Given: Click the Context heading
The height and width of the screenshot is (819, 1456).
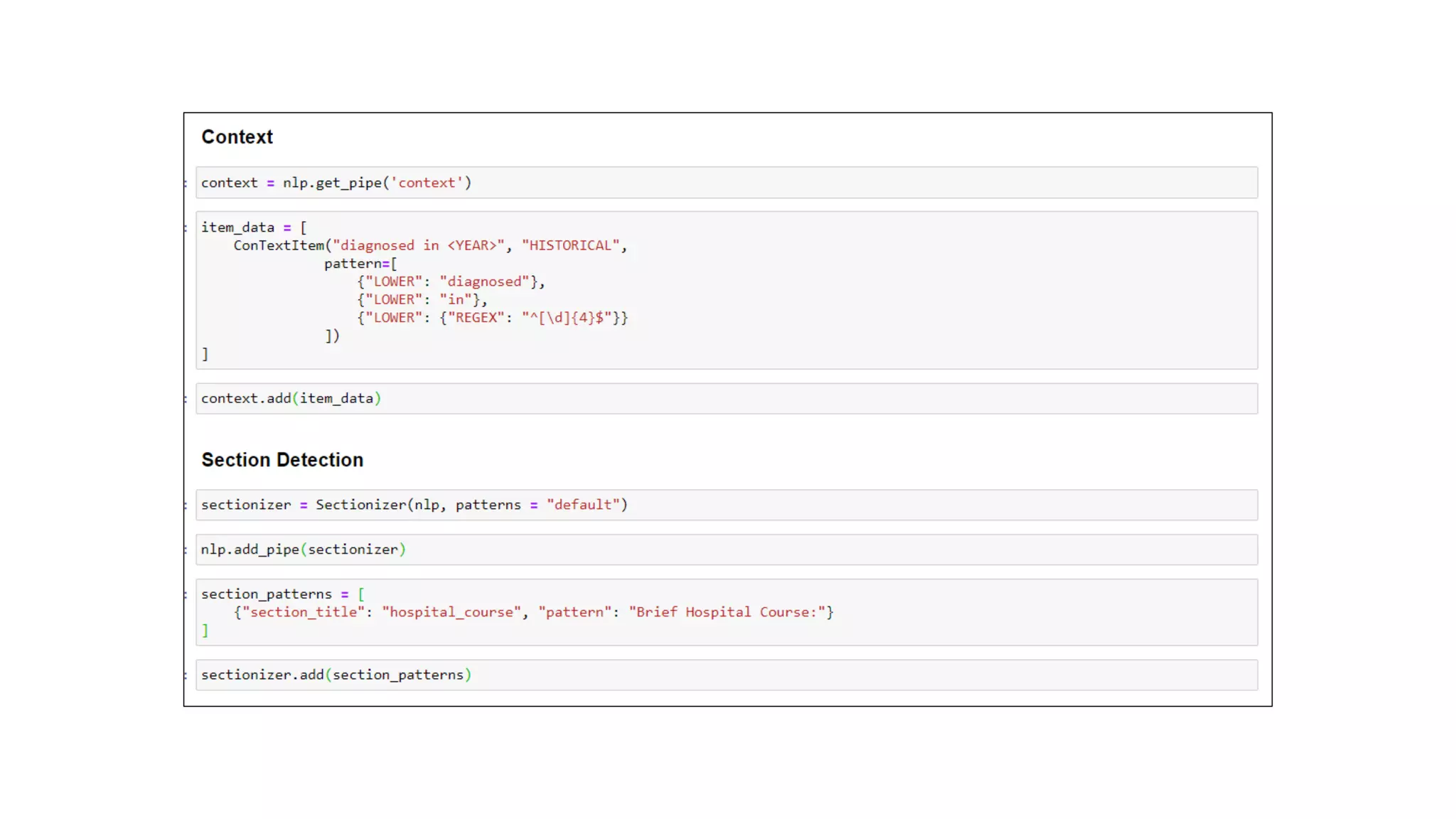Looking at the screenshot, I should coord(237,137).
